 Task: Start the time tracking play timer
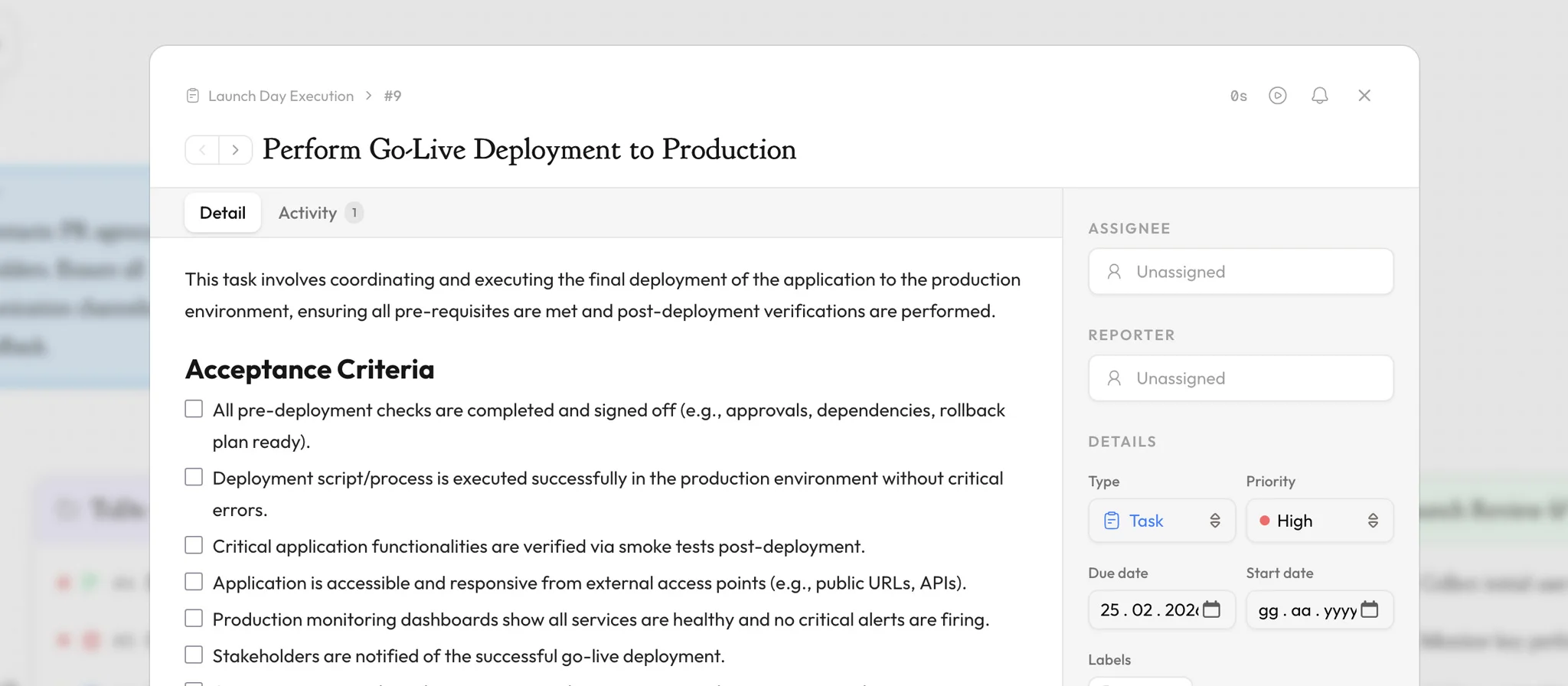click(1277, 96)
